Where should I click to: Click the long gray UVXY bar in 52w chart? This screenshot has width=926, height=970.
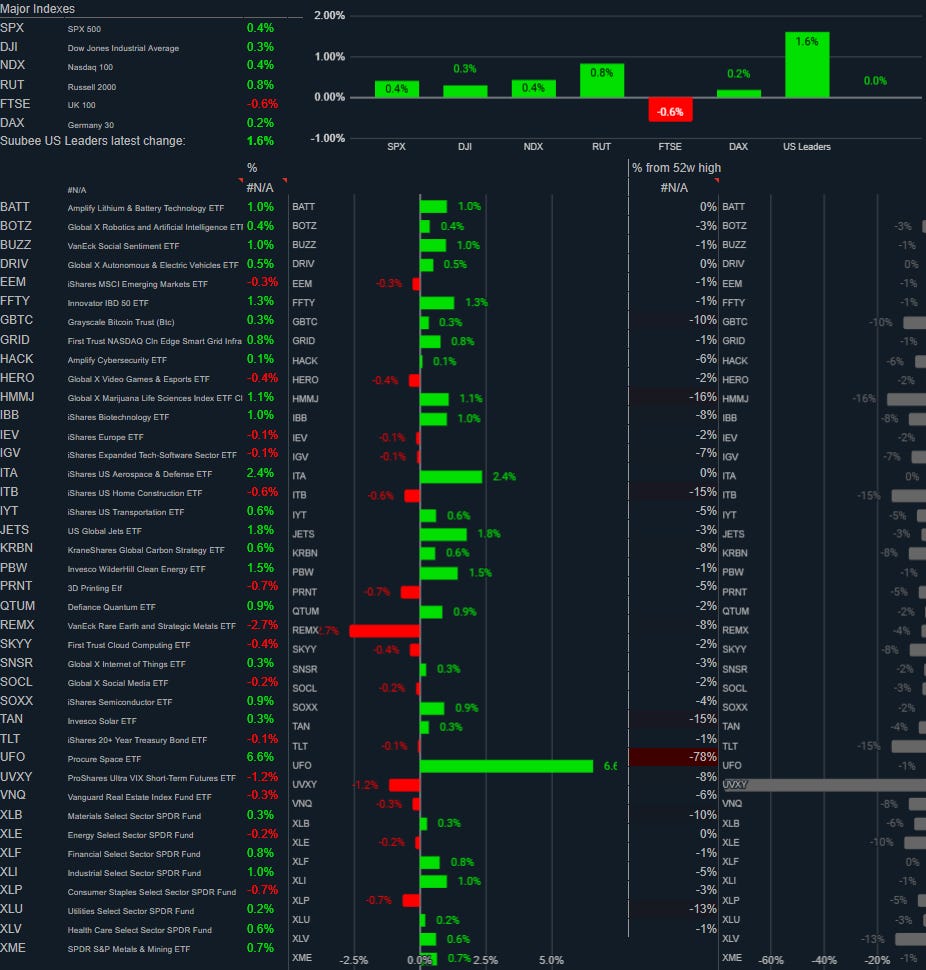825,785
